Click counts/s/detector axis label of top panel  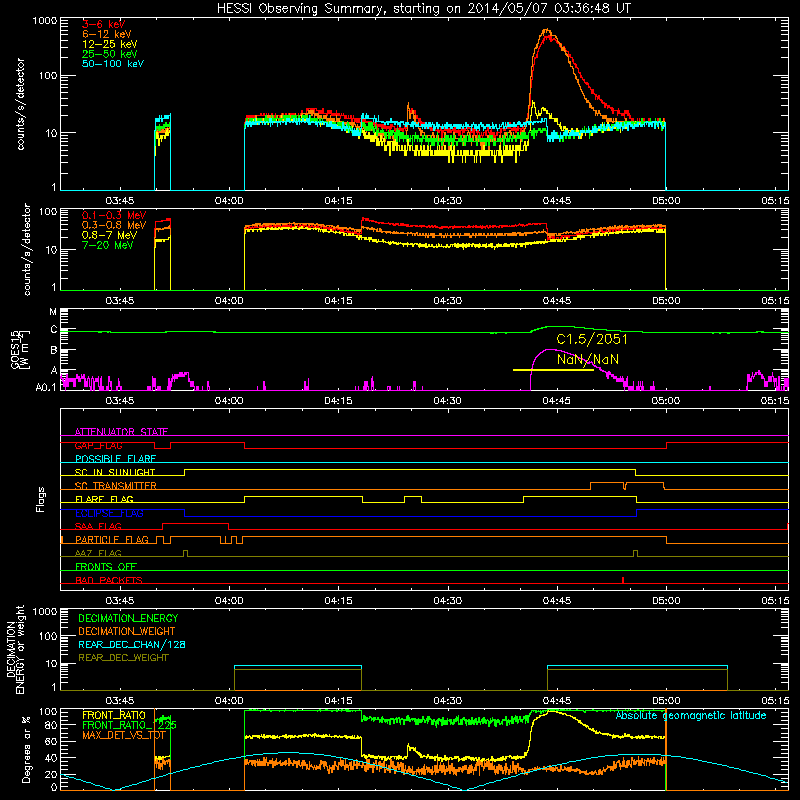[20, 104]
